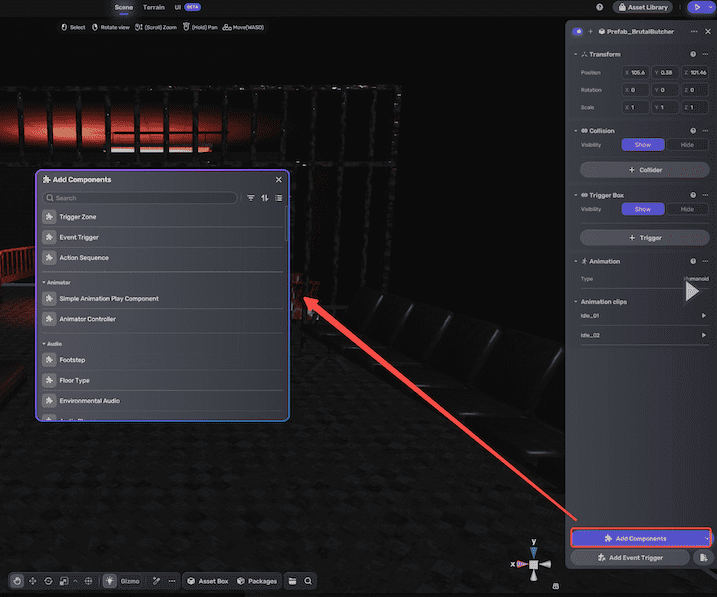Switch to the Terrain tab
Viewport: 717px width, 597px height.
pos(154,7)
